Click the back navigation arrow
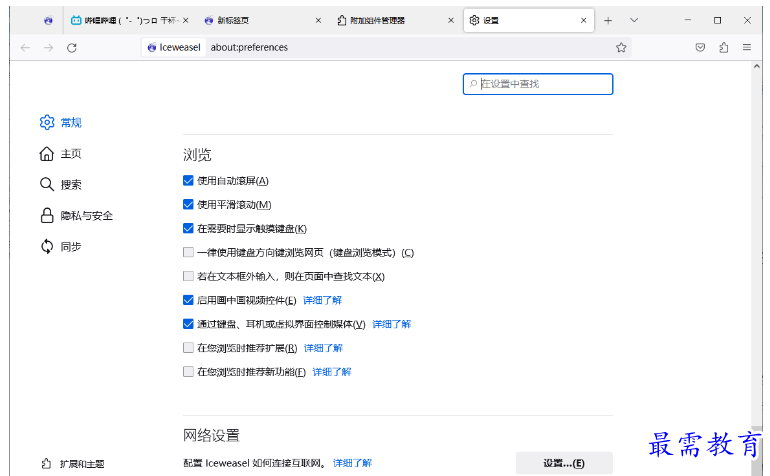 [25, 47]
